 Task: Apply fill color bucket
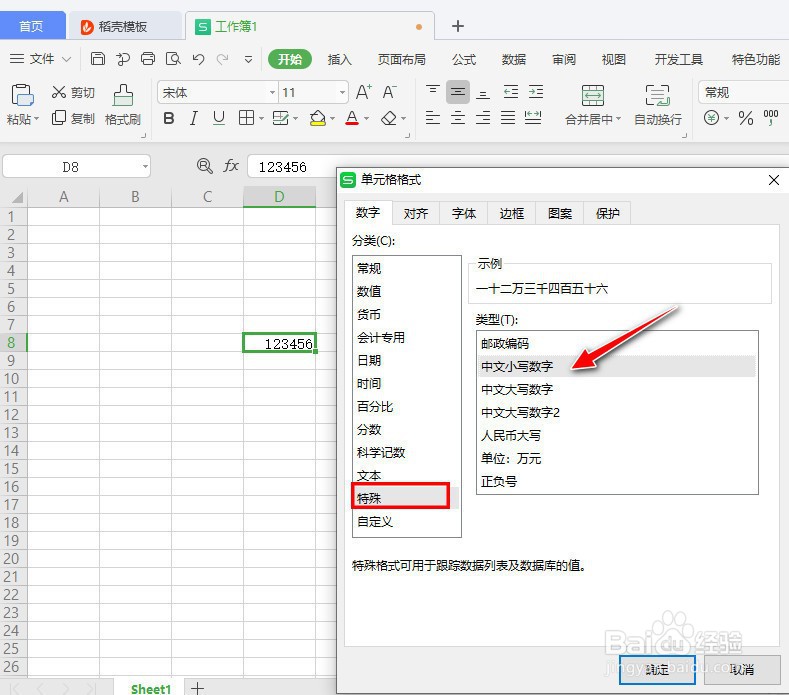pos(318,118)
